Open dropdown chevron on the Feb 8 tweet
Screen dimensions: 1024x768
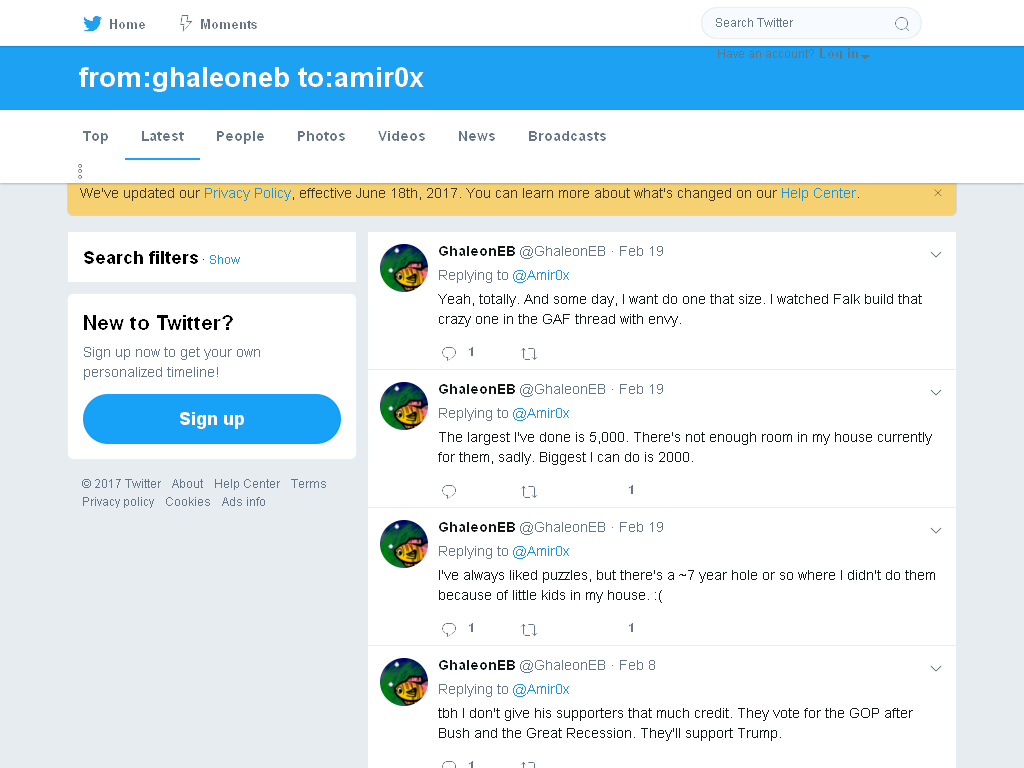936,668
